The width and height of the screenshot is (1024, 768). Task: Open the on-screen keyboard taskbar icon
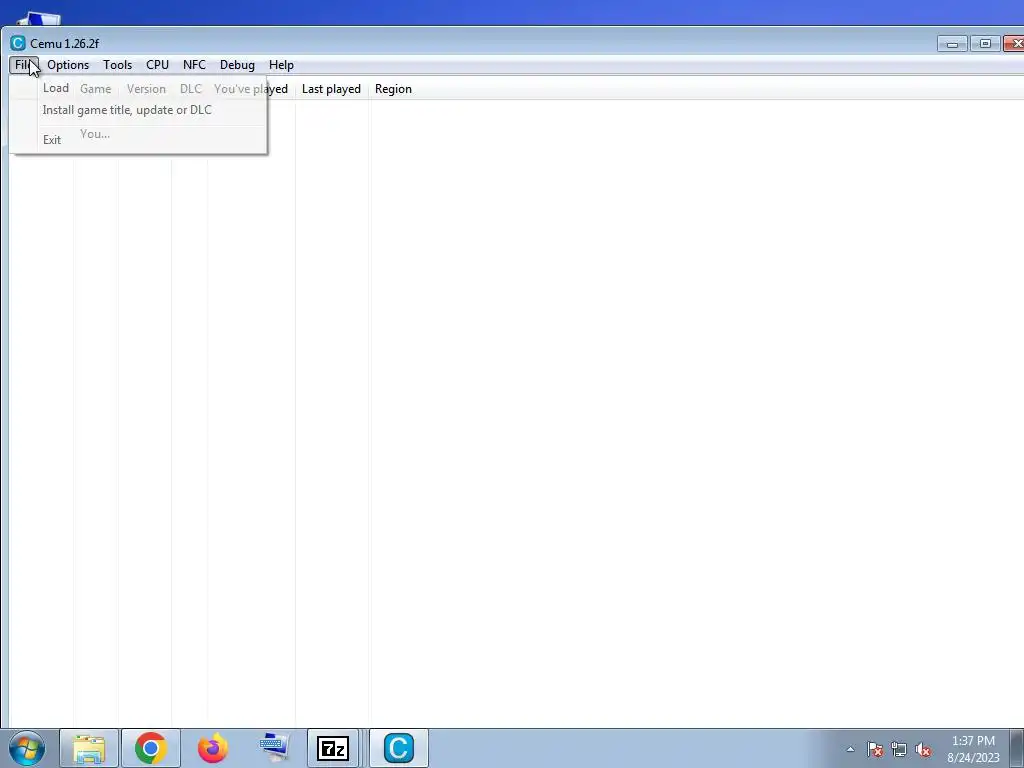click(274, 748)
